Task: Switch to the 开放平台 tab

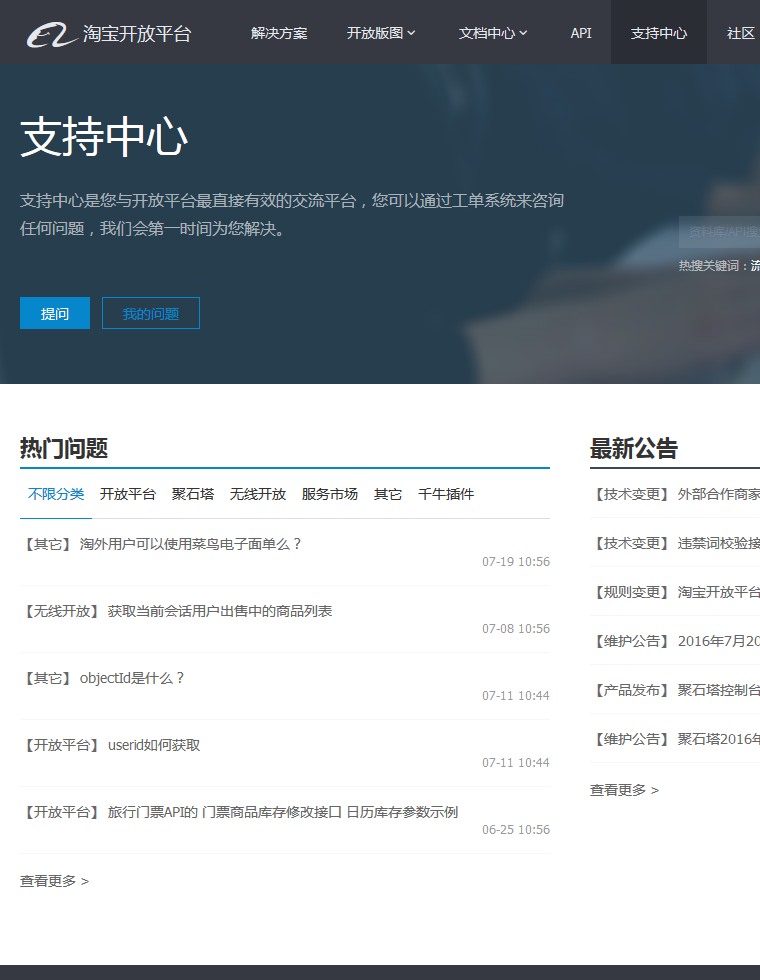Action: pos(128,494)
